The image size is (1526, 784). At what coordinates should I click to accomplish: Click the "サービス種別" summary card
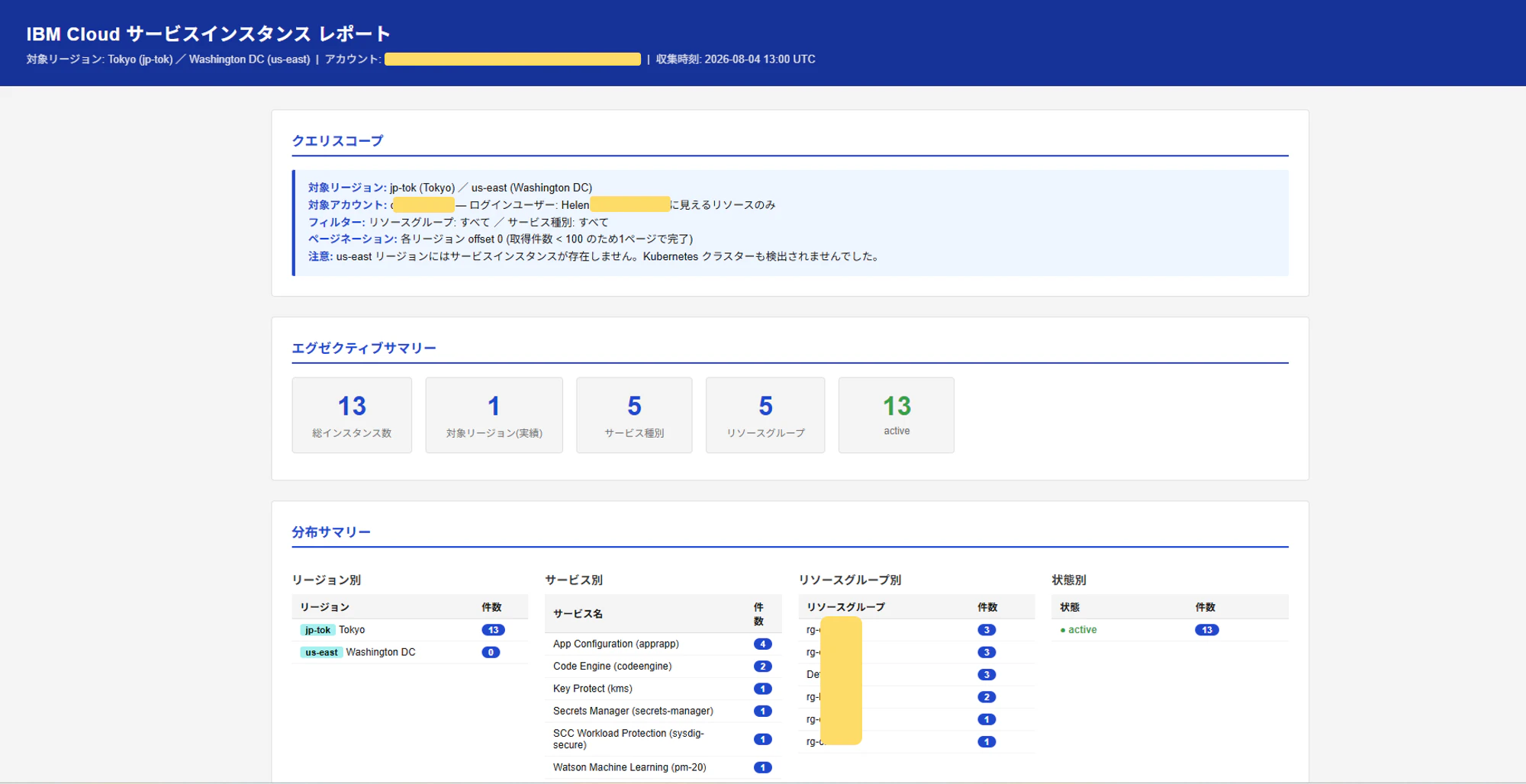point(634,416)
